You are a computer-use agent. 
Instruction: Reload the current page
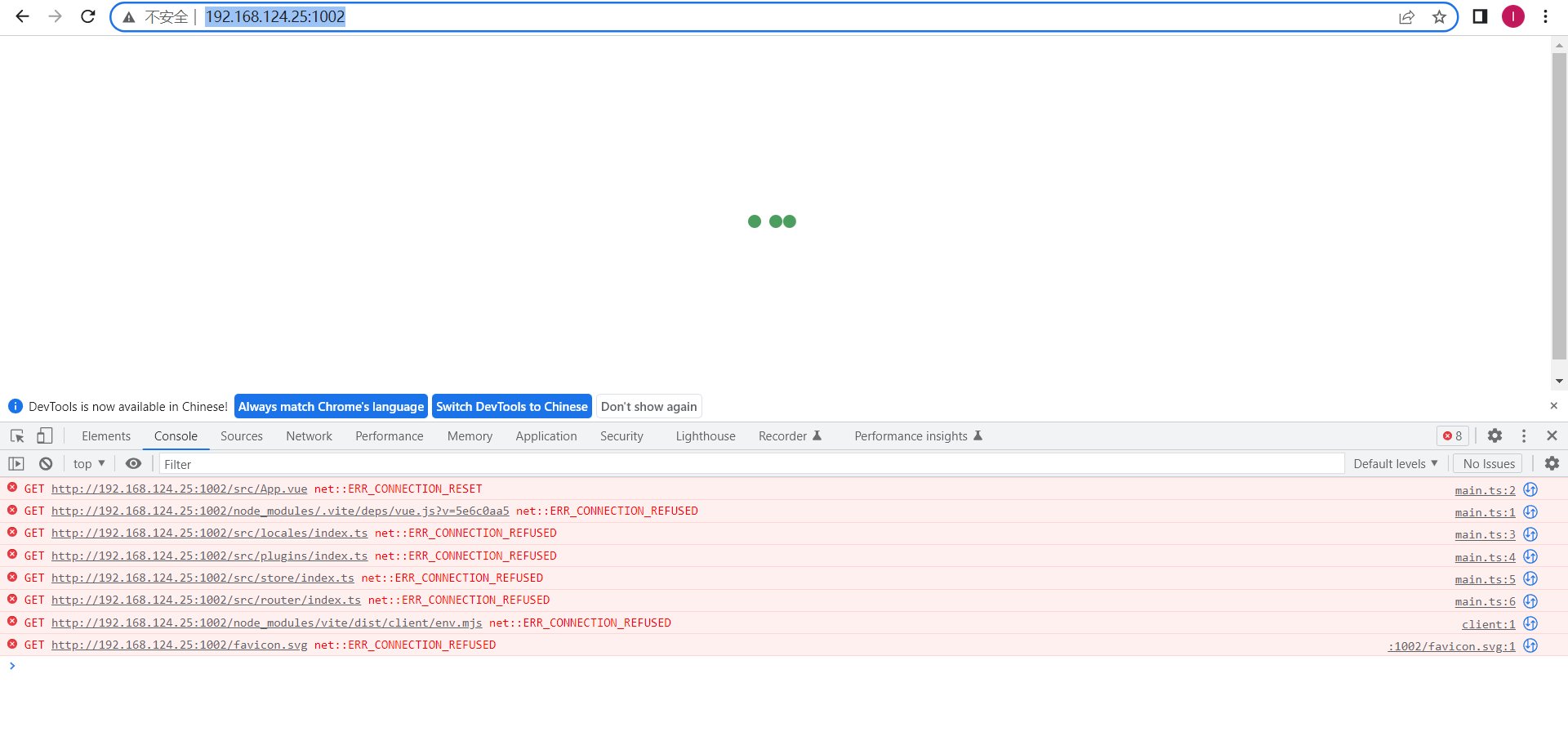coord(87,16)
